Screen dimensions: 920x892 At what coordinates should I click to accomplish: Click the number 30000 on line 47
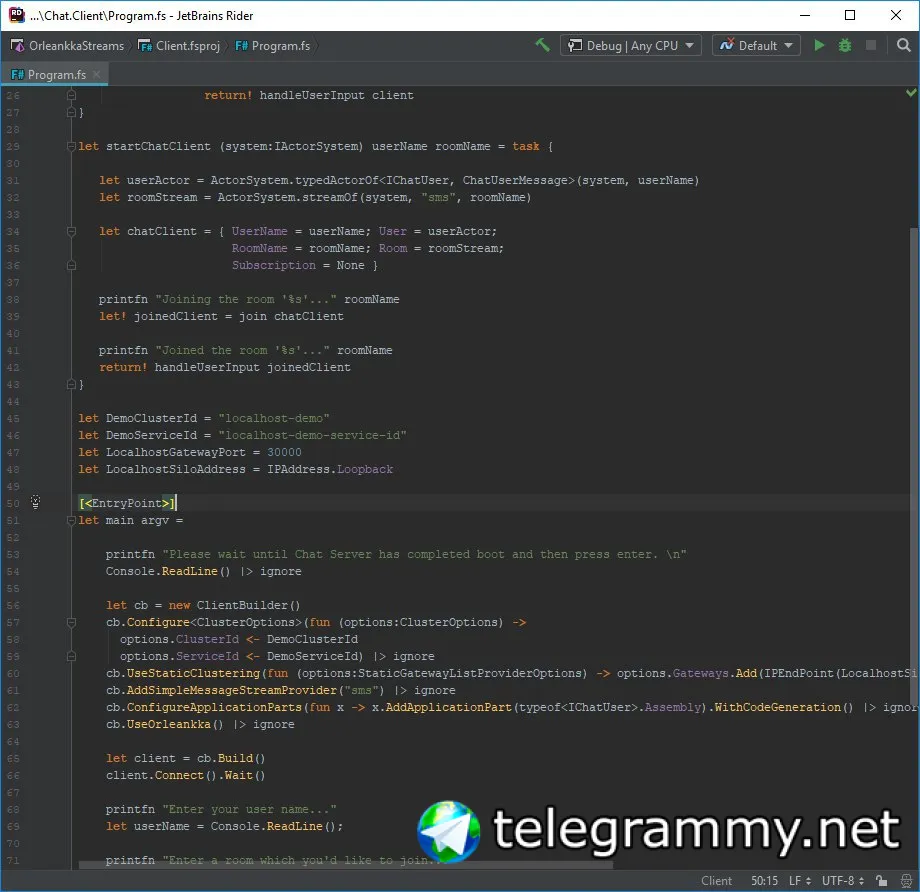pyautogui.click(x=284, y=452)
